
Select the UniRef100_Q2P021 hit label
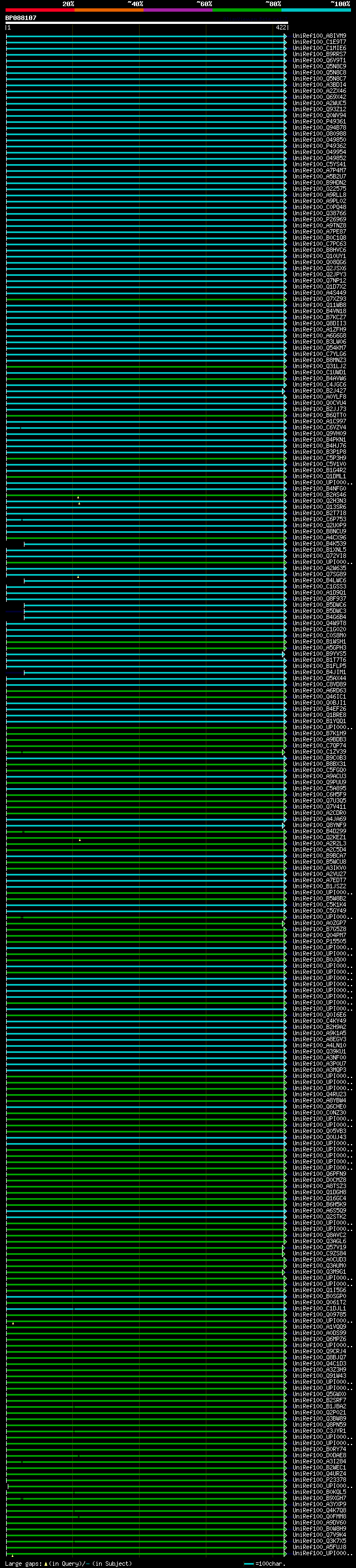coord(319,1413)
